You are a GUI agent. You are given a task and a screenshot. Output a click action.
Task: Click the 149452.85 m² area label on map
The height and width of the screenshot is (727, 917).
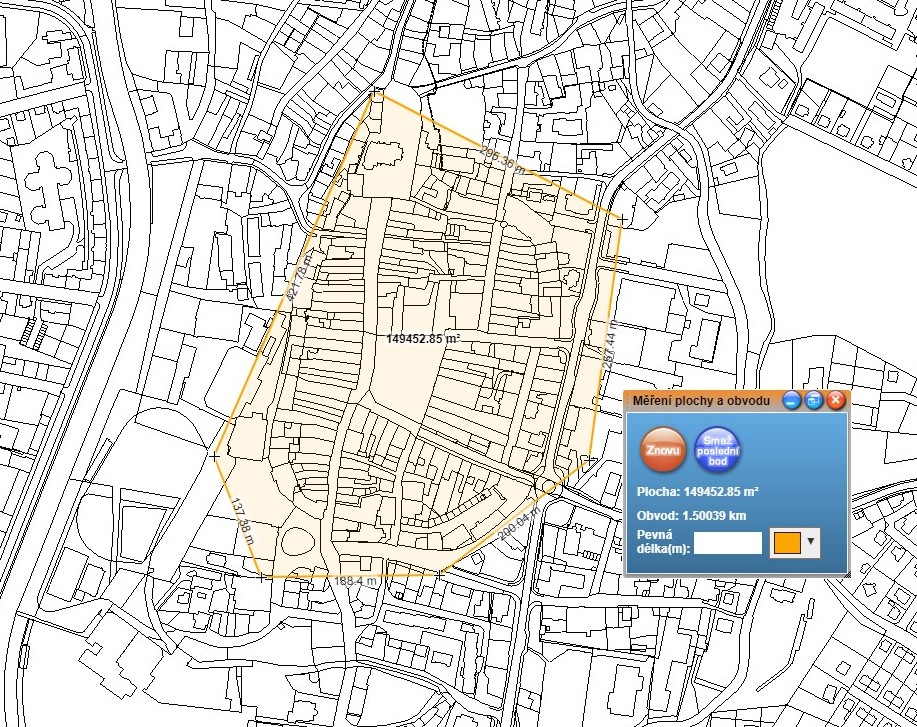pos(423,339)
